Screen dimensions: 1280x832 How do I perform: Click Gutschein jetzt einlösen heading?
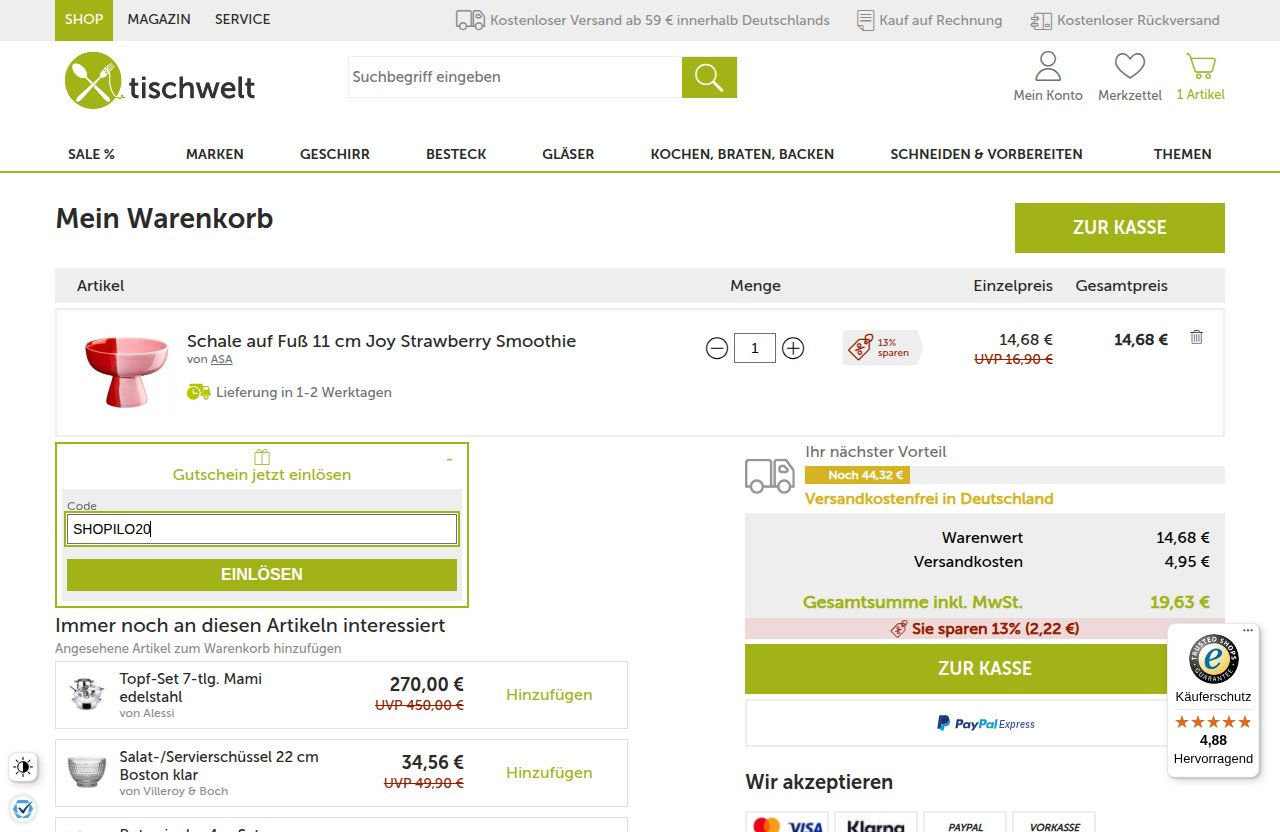point(262,475)
